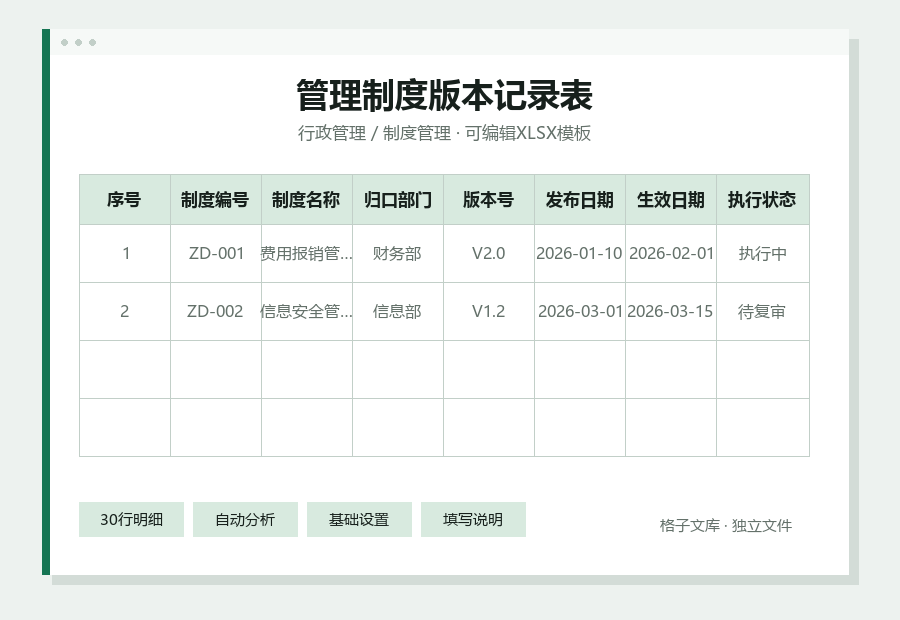Viewport: 900px width, 620px height.
Task: Select publish date 2026-01-10
Action: coord(580,253)
